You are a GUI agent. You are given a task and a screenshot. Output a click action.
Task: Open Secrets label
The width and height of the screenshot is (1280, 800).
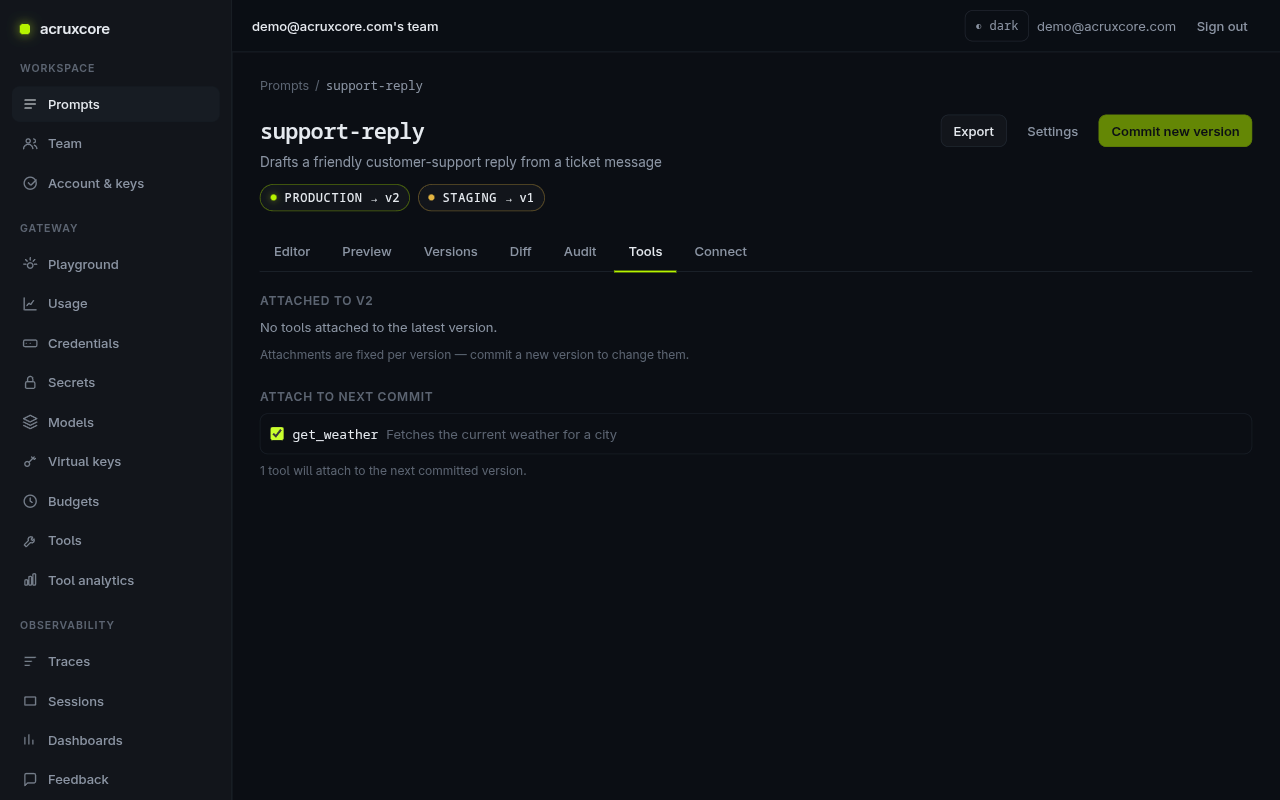[x=72, y=383]
